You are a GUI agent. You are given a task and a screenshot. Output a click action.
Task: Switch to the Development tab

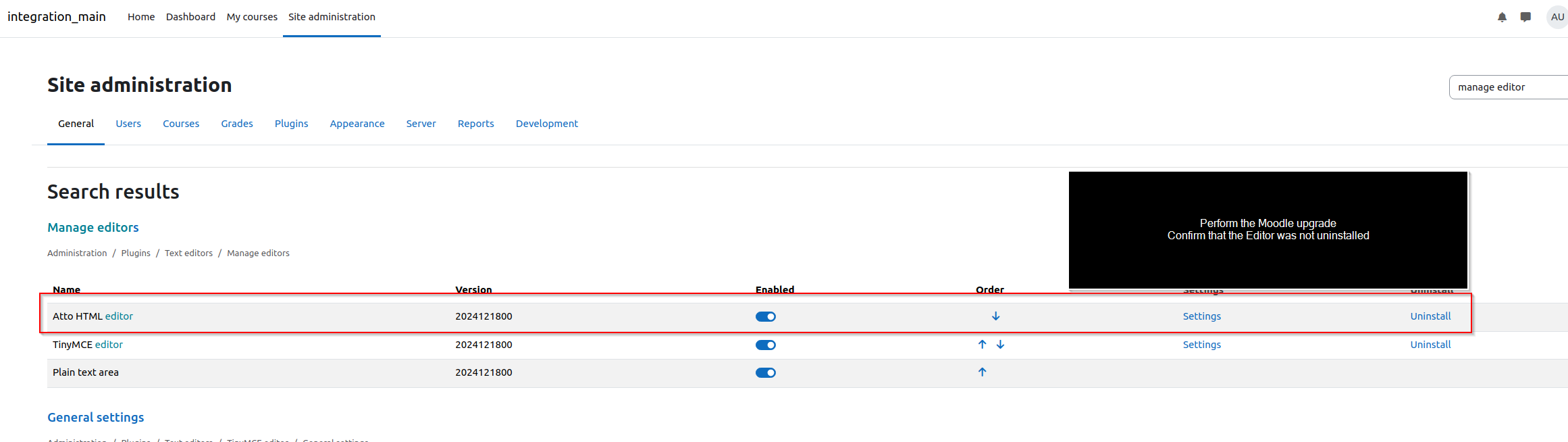(547, 124)
